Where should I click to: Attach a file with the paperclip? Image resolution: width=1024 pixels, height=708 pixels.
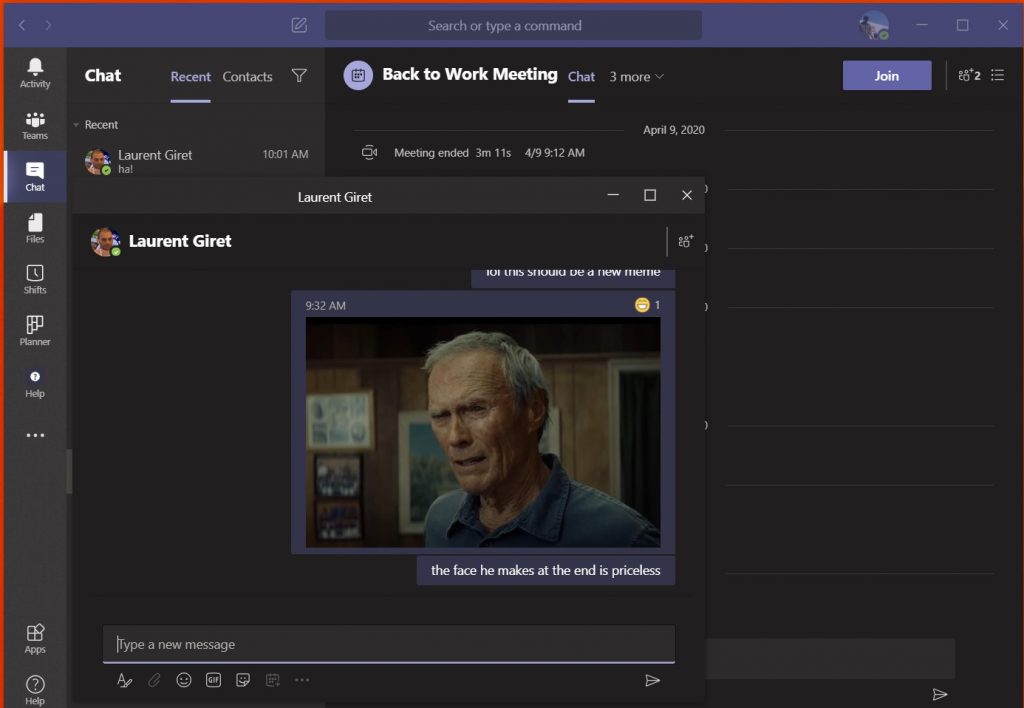[x=154, y=681]
